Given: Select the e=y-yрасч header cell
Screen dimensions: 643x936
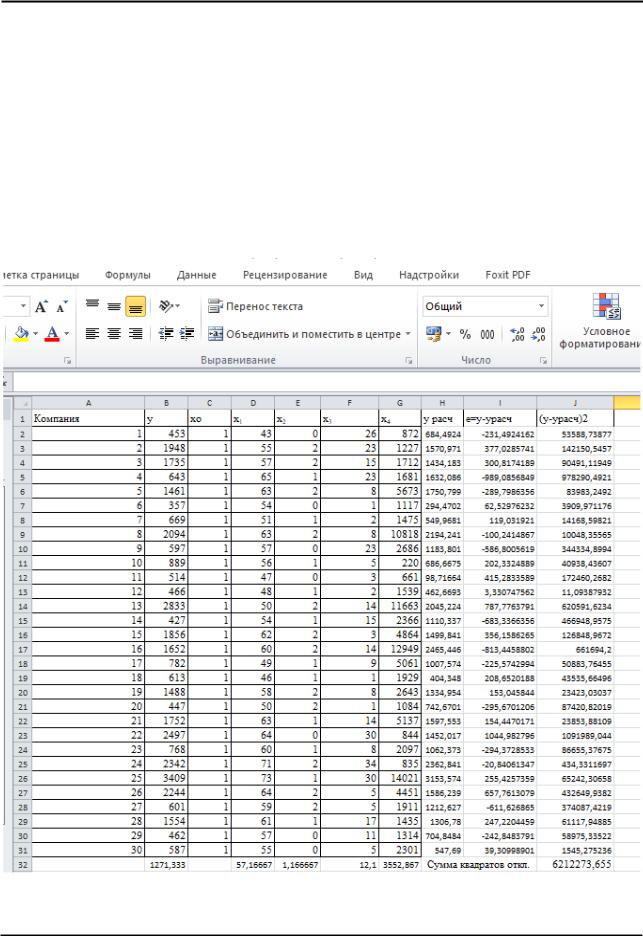Looking at the screenshot, I should tap(500, 418).
